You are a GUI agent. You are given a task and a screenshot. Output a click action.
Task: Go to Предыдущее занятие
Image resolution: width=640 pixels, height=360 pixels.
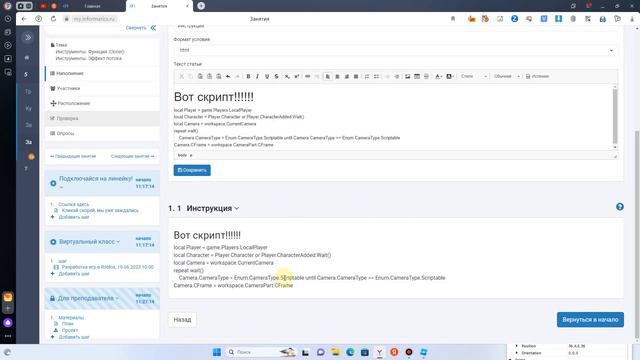(x=73, y=156)
